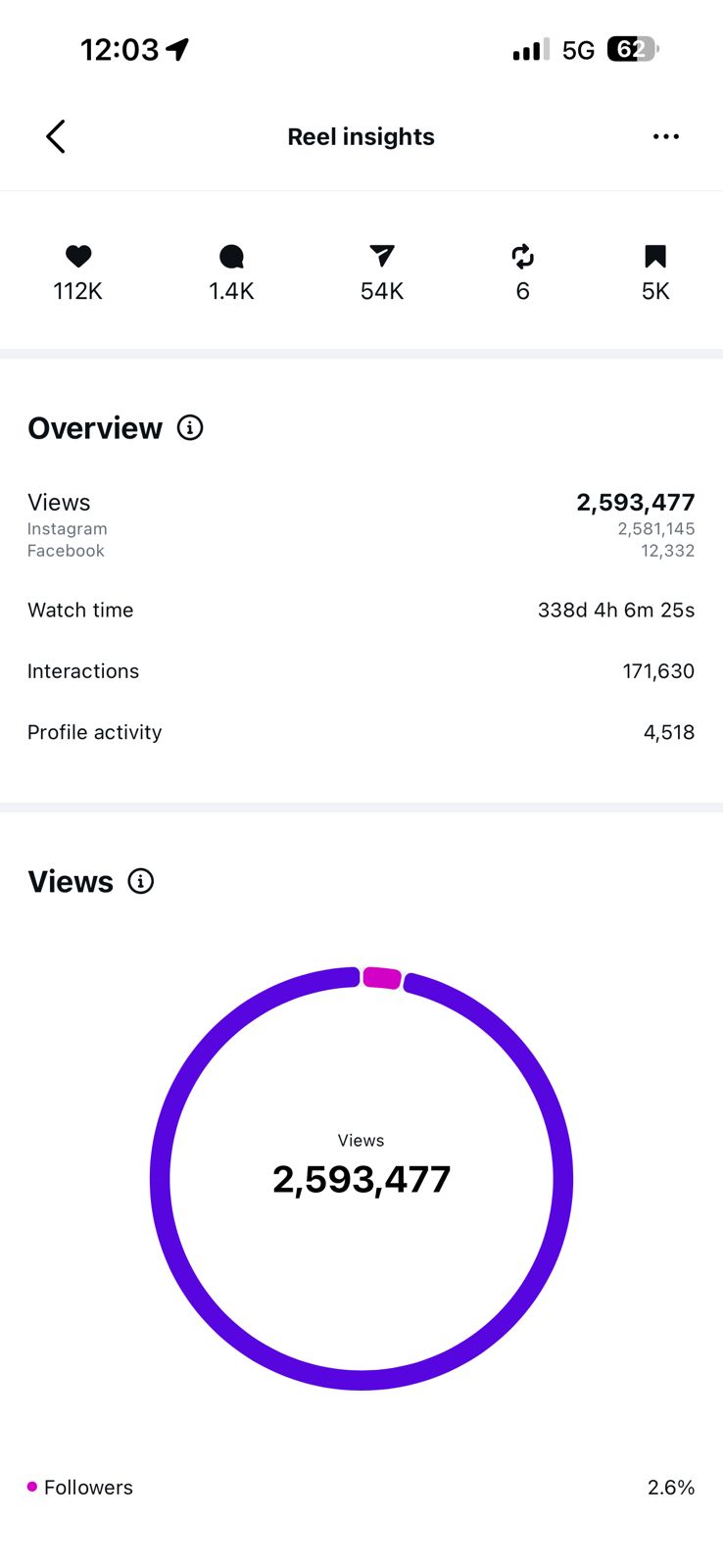Select the Watch time row
Screen dimensions: 723x1568
[x=361, y=610]
